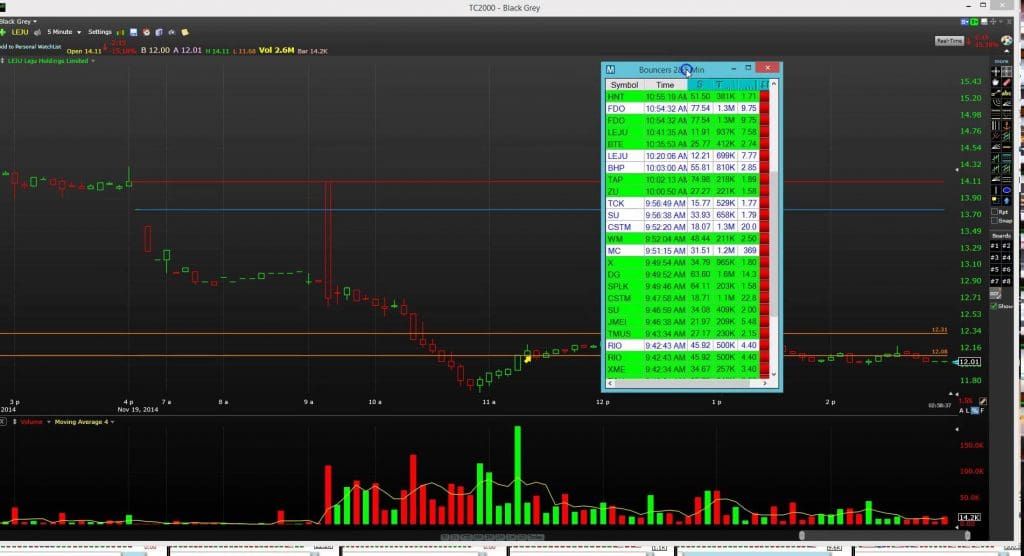Click scroll-down arrow in Bouncers window
Image resolution: width=1024 pixels, height=556 pixels.
click(x=774, y=374)
